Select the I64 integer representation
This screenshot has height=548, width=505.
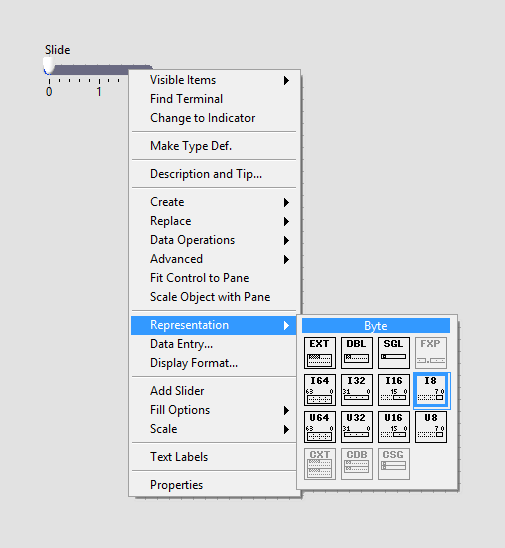(319, 390)
